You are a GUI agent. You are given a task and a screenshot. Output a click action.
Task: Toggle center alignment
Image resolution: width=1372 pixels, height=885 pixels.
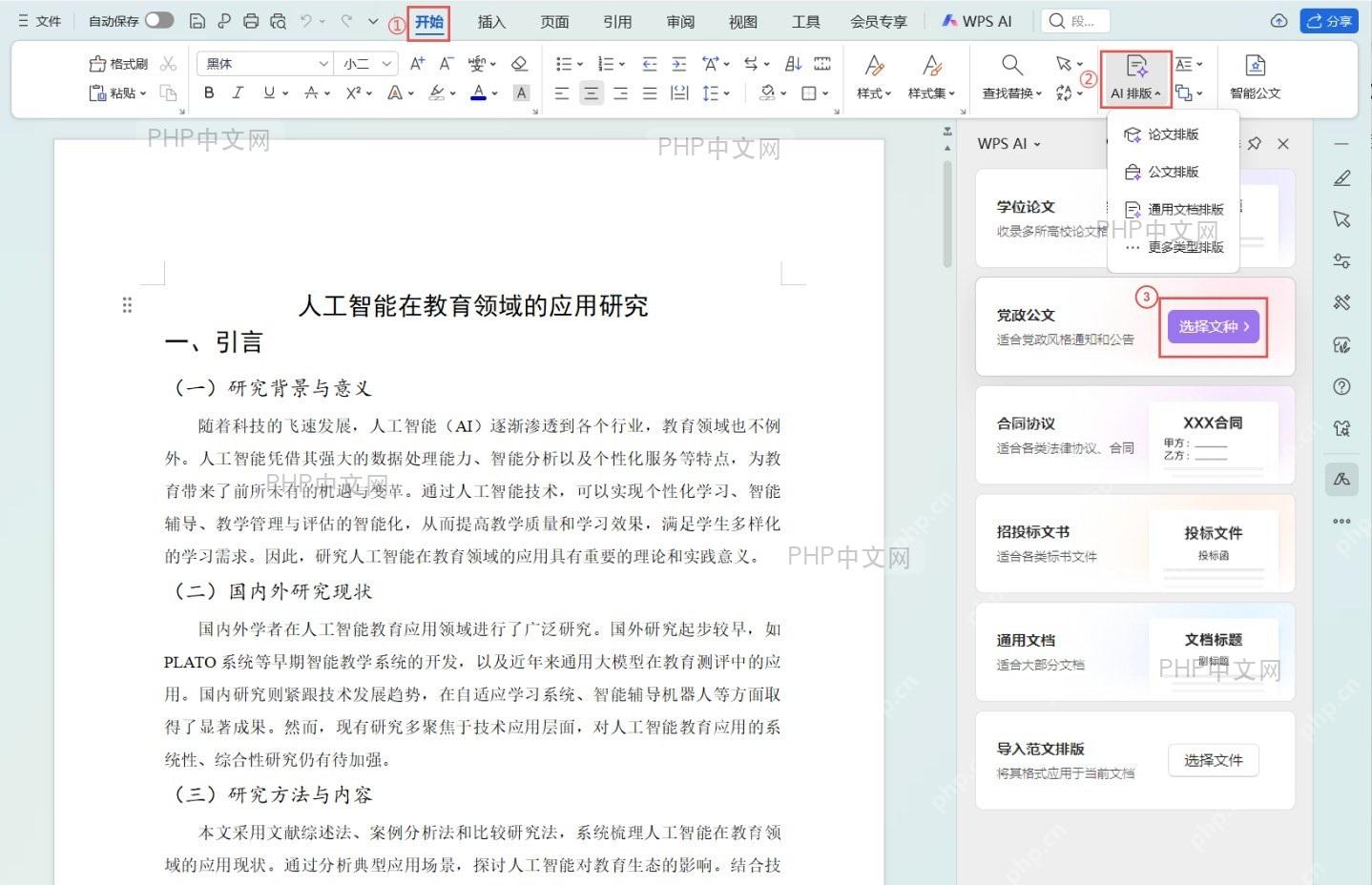point(592,93)
